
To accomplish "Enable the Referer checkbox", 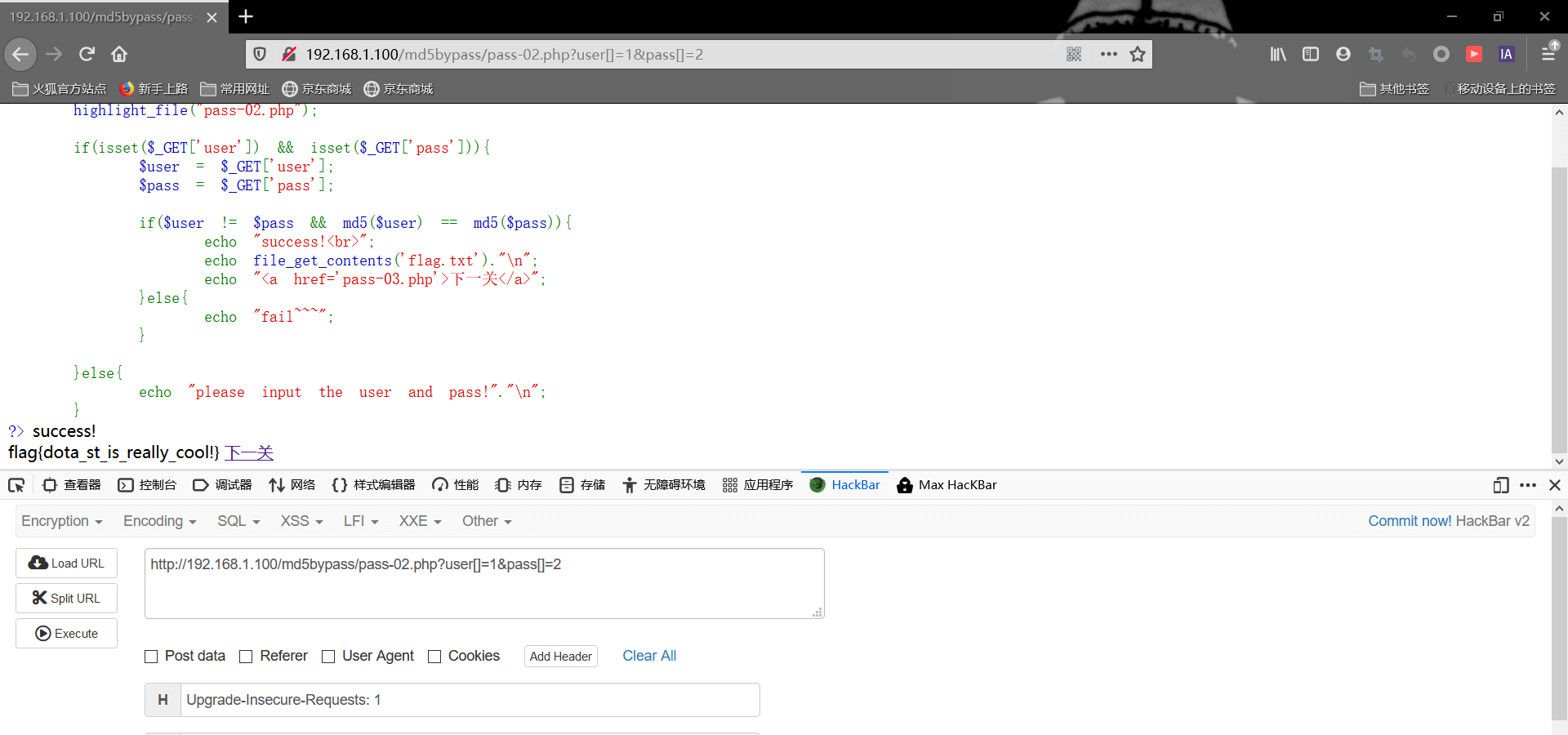I will tap(246, 657).
